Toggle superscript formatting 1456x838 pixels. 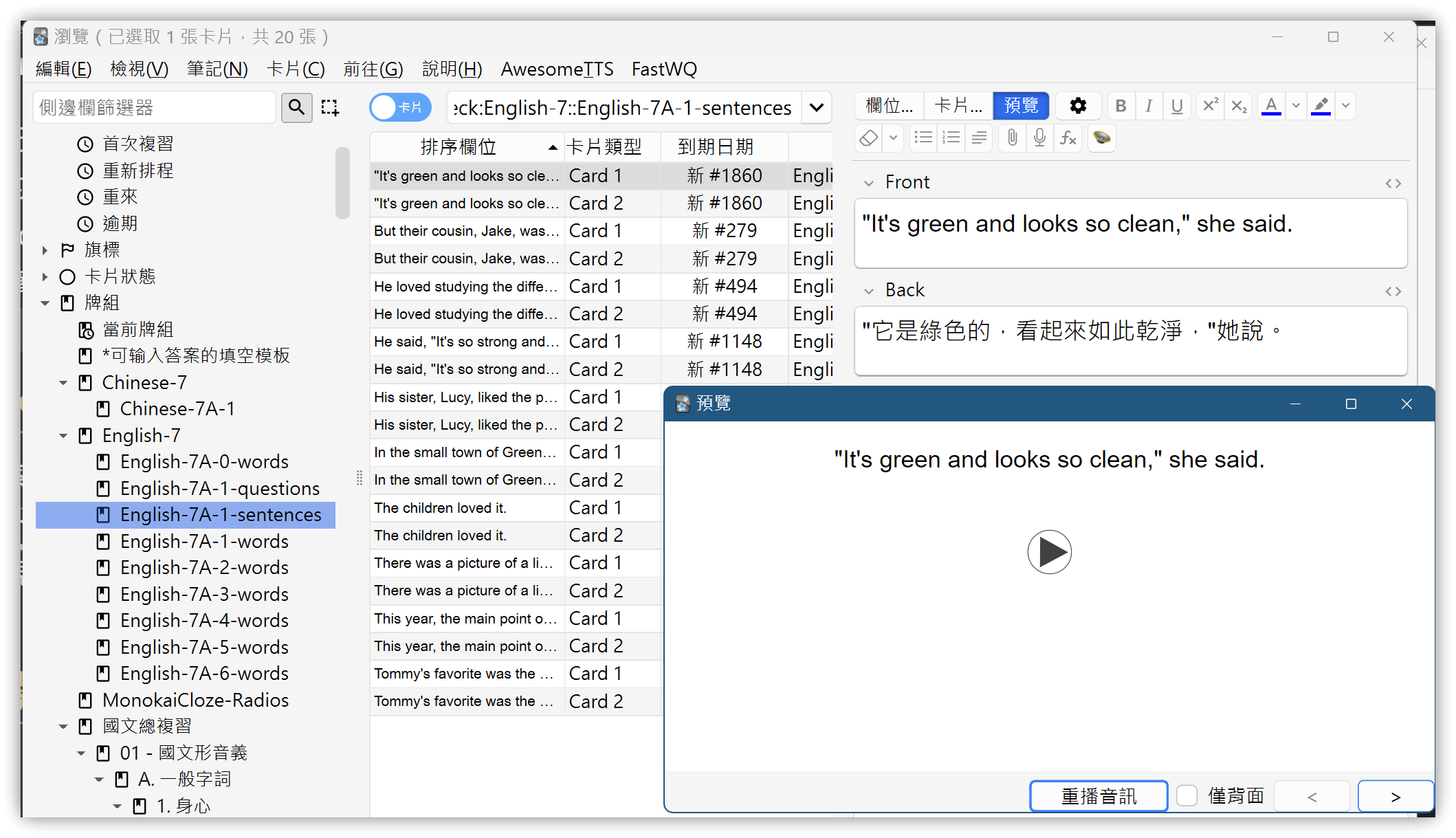(x=1210, y=106)
